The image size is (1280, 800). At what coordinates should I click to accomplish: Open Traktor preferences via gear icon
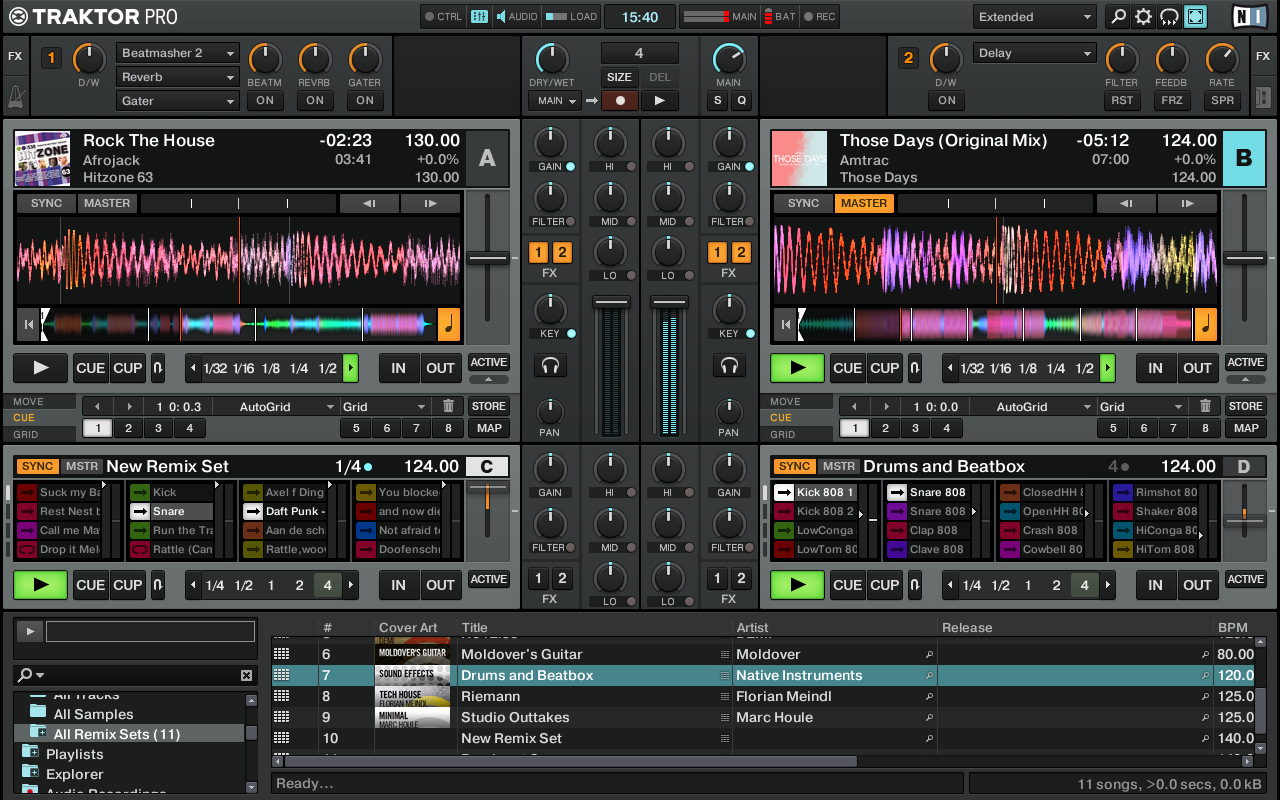(1141, 16)
